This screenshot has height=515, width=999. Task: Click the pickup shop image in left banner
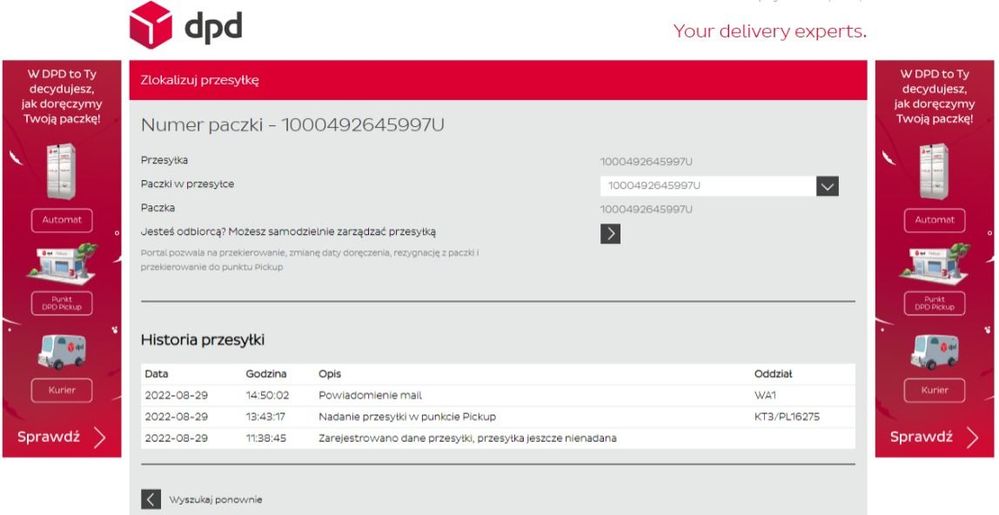click(x=62, y=264)
